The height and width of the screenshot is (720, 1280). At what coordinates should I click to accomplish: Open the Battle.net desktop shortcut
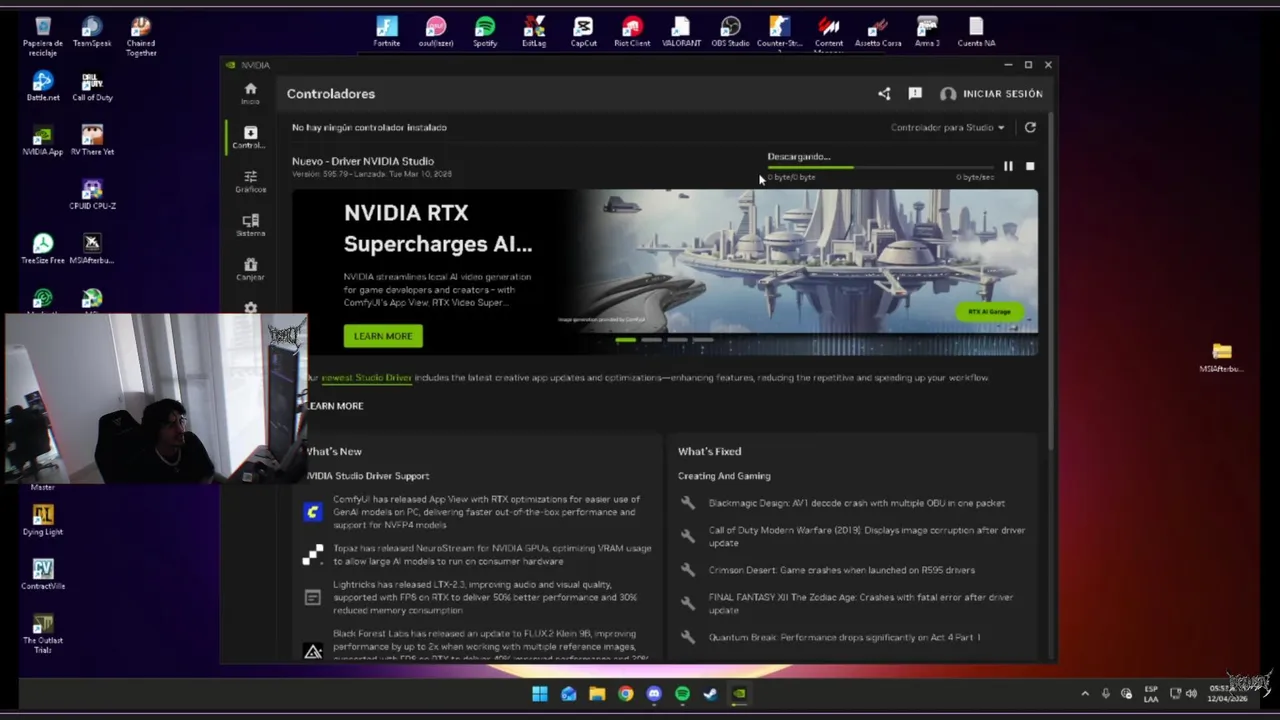pyautogui.click(x=43, y=86)
